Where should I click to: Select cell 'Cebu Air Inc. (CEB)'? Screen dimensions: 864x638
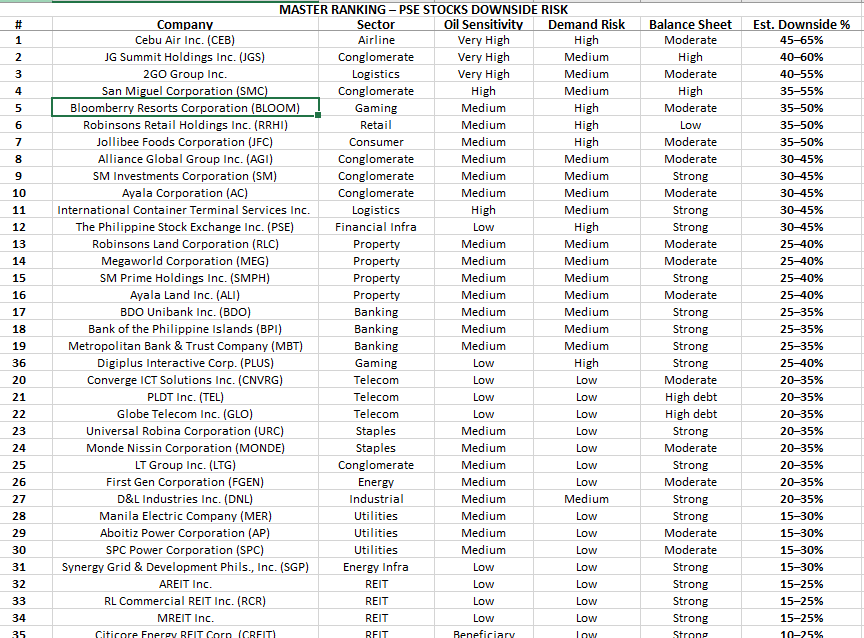[x=185, y=40]
